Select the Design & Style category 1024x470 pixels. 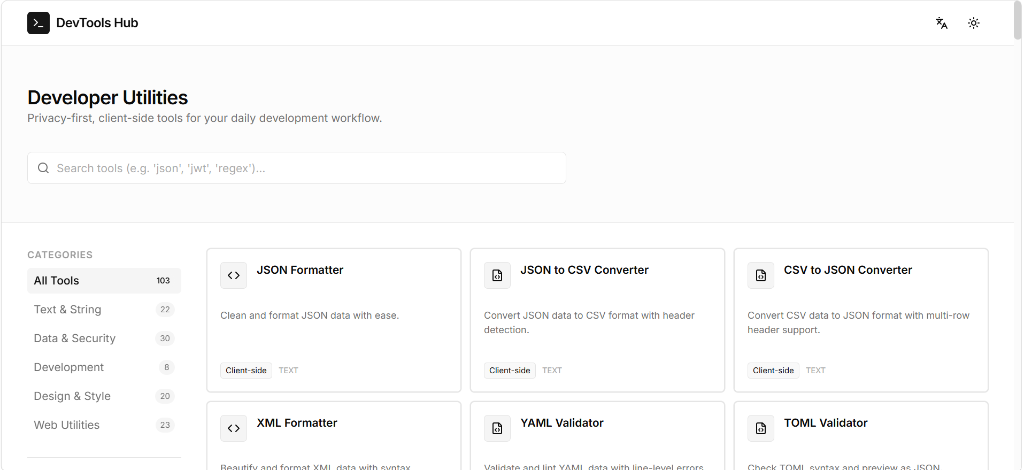tap(104, 396)
